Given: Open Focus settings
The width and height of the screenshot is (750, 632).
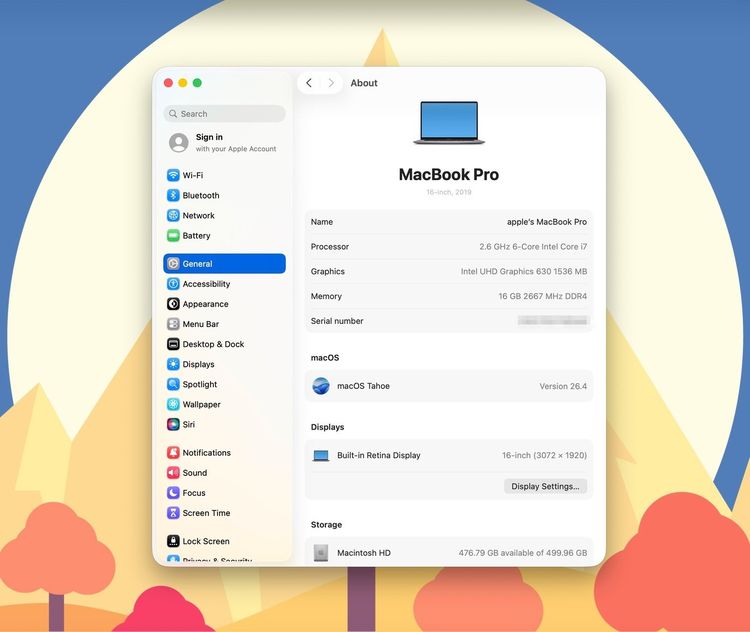Looking at the screenshot, I should (224, 493).
